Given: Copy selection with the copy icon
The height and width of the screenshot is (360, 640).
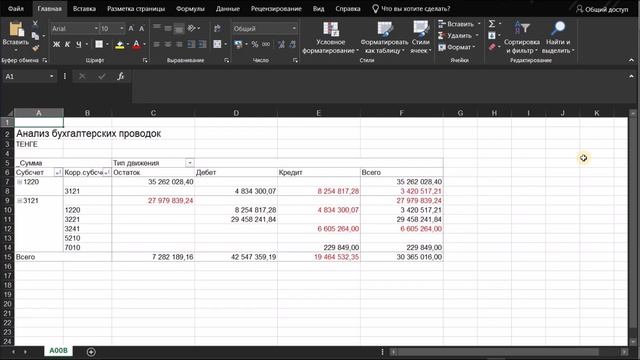Looking at the screenshot, I should tap(35, 36).
